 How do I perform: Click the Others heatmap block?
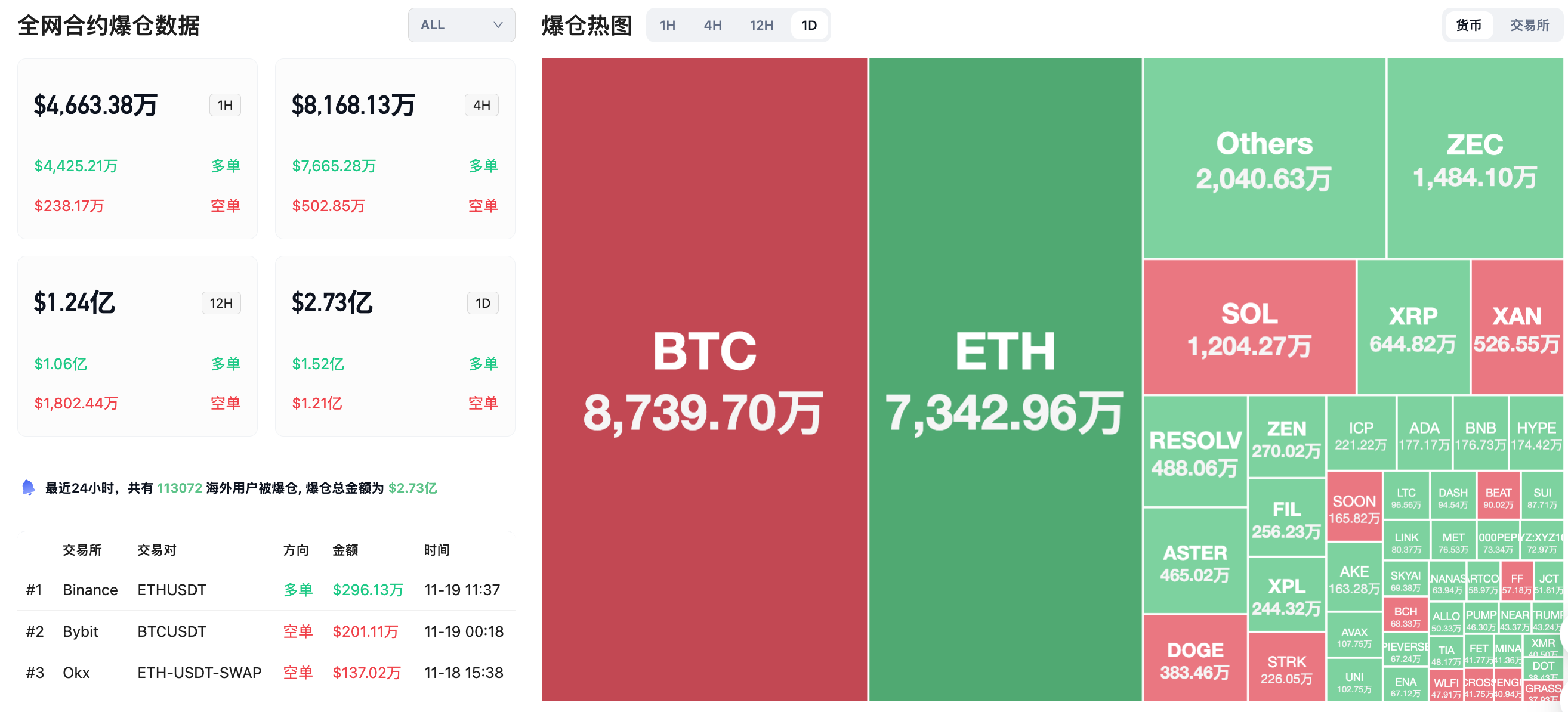[1264, 158]
